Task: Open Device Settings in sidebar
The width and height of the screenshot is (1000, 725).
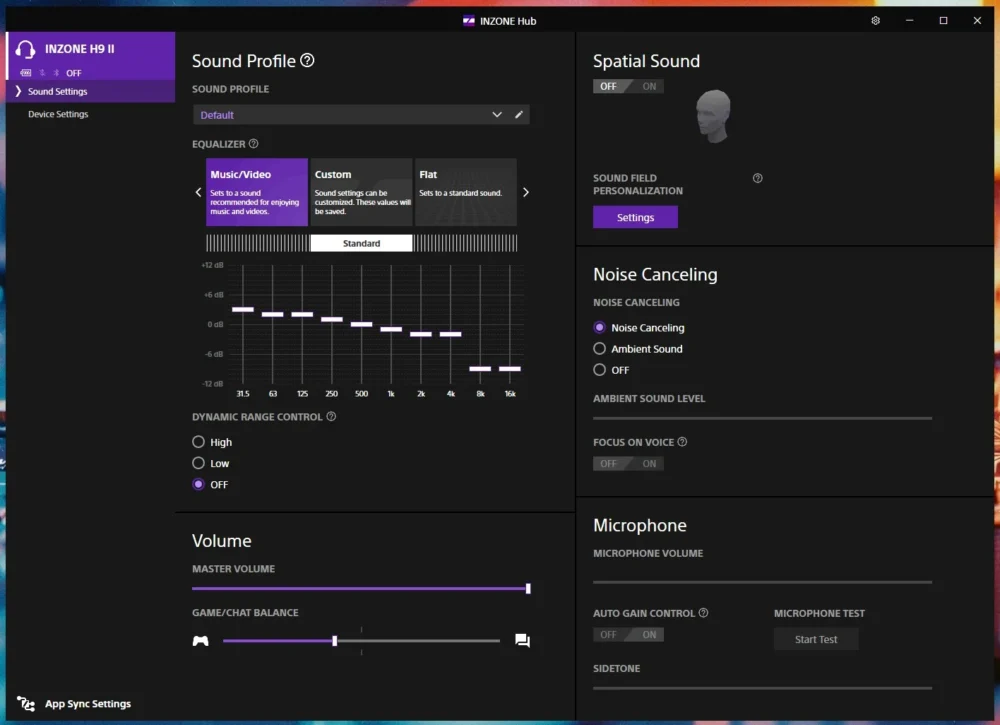Action: point(58,114)
